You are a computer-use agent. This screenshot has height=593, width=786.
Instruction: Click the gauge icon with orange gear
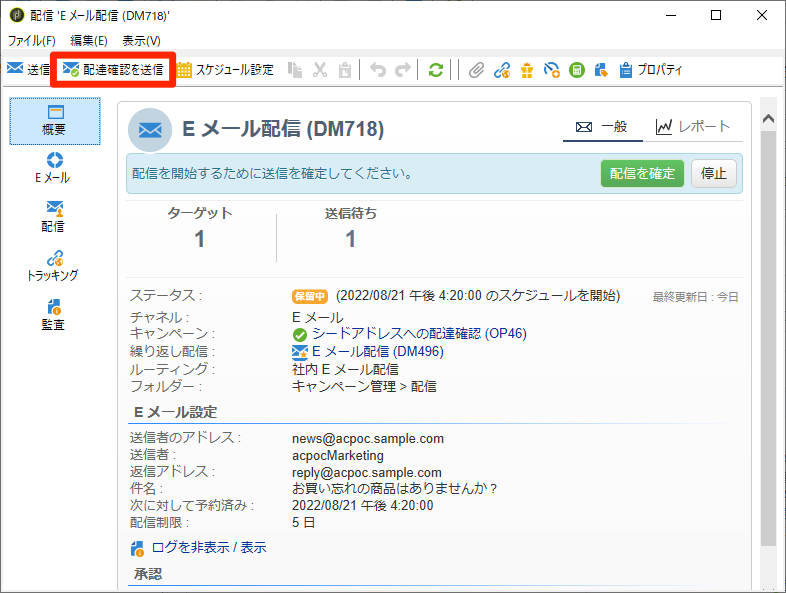tap(551, 70)
